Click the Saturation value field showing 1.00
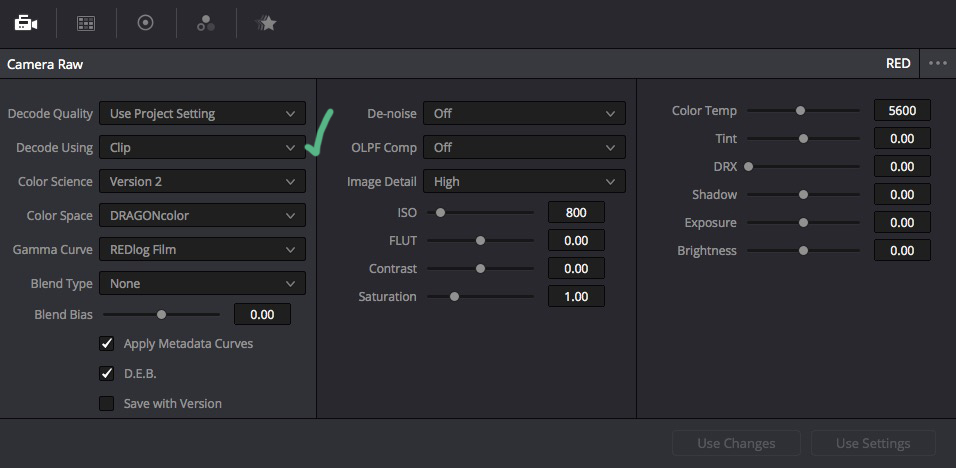 pos(576,296)
